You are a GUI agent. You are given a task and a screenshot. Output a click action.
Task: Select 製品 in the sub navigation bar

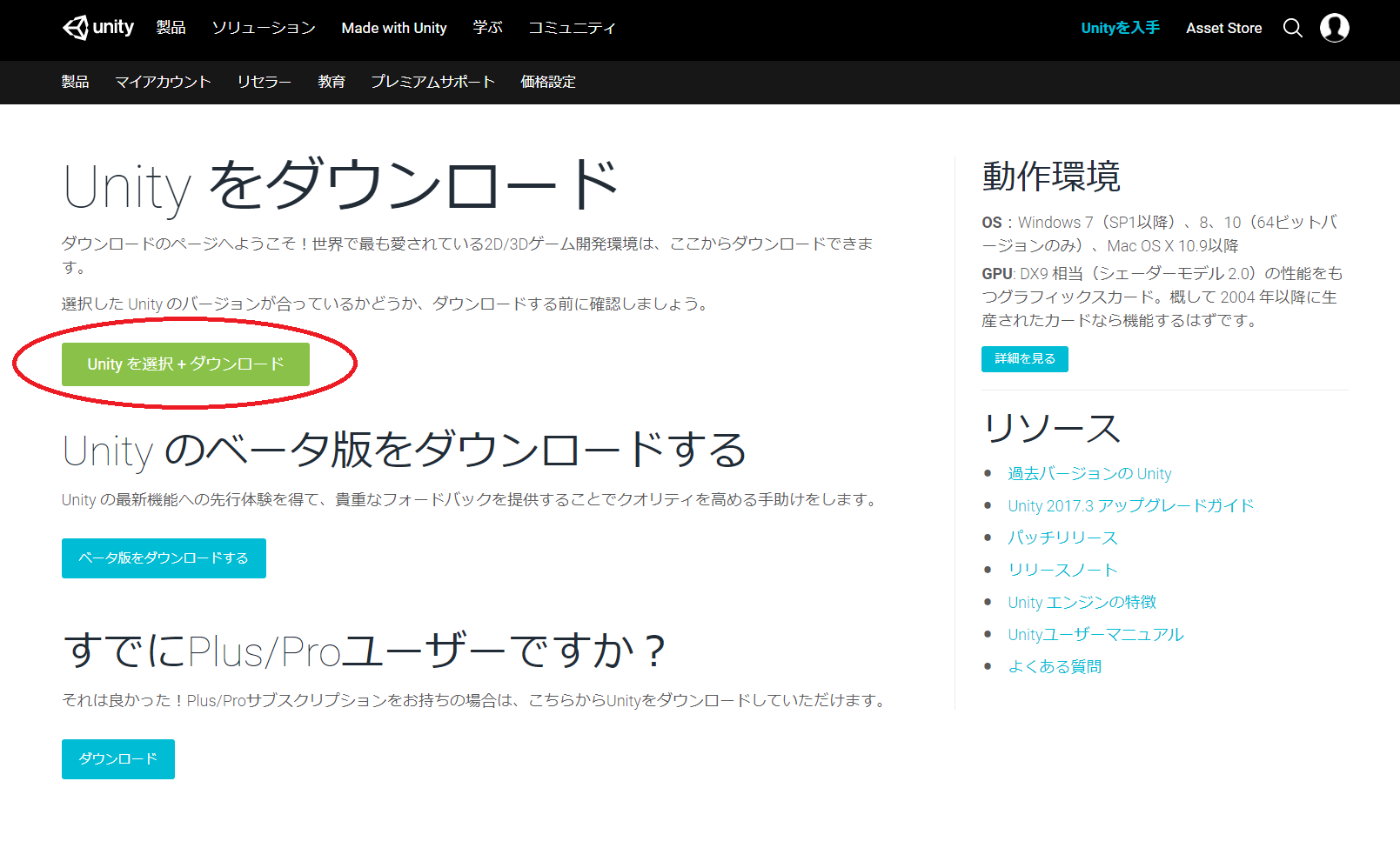coord(75,82)
